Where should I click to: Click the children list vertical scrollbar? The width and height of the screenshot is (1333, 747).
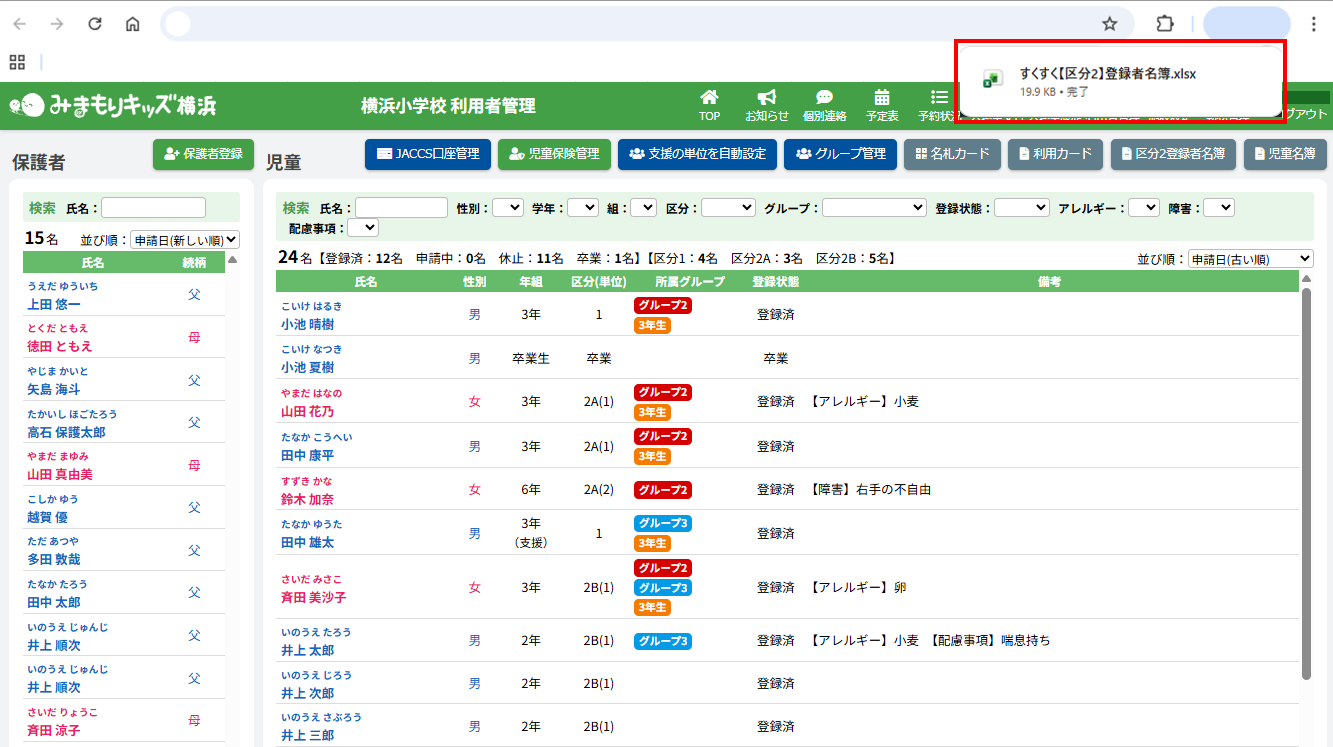click(1306, 480)
